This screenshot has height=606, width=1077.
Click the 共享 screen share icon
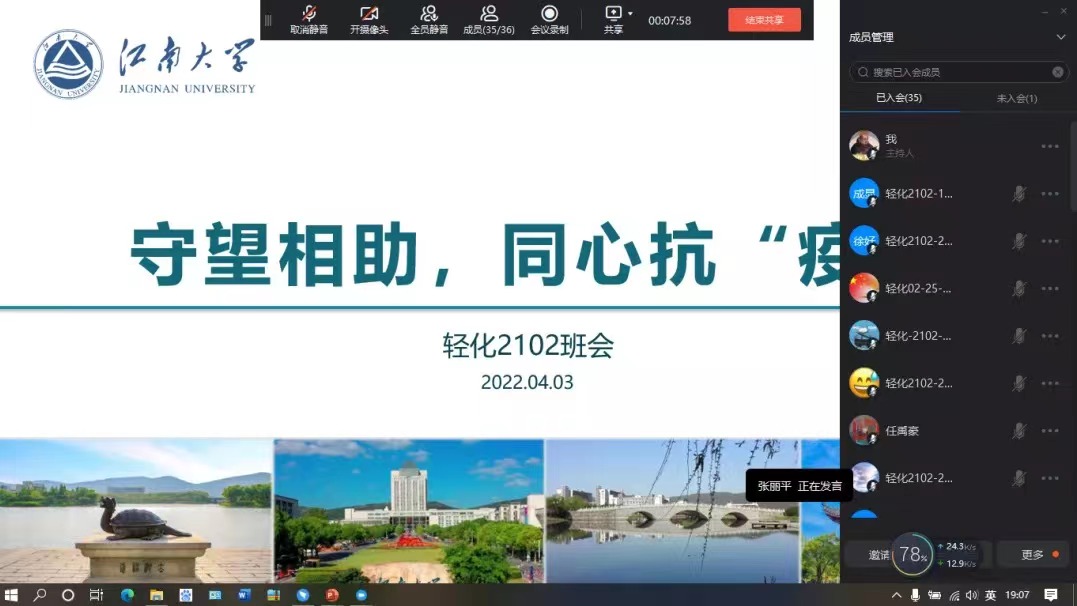[x=613, y=13]
